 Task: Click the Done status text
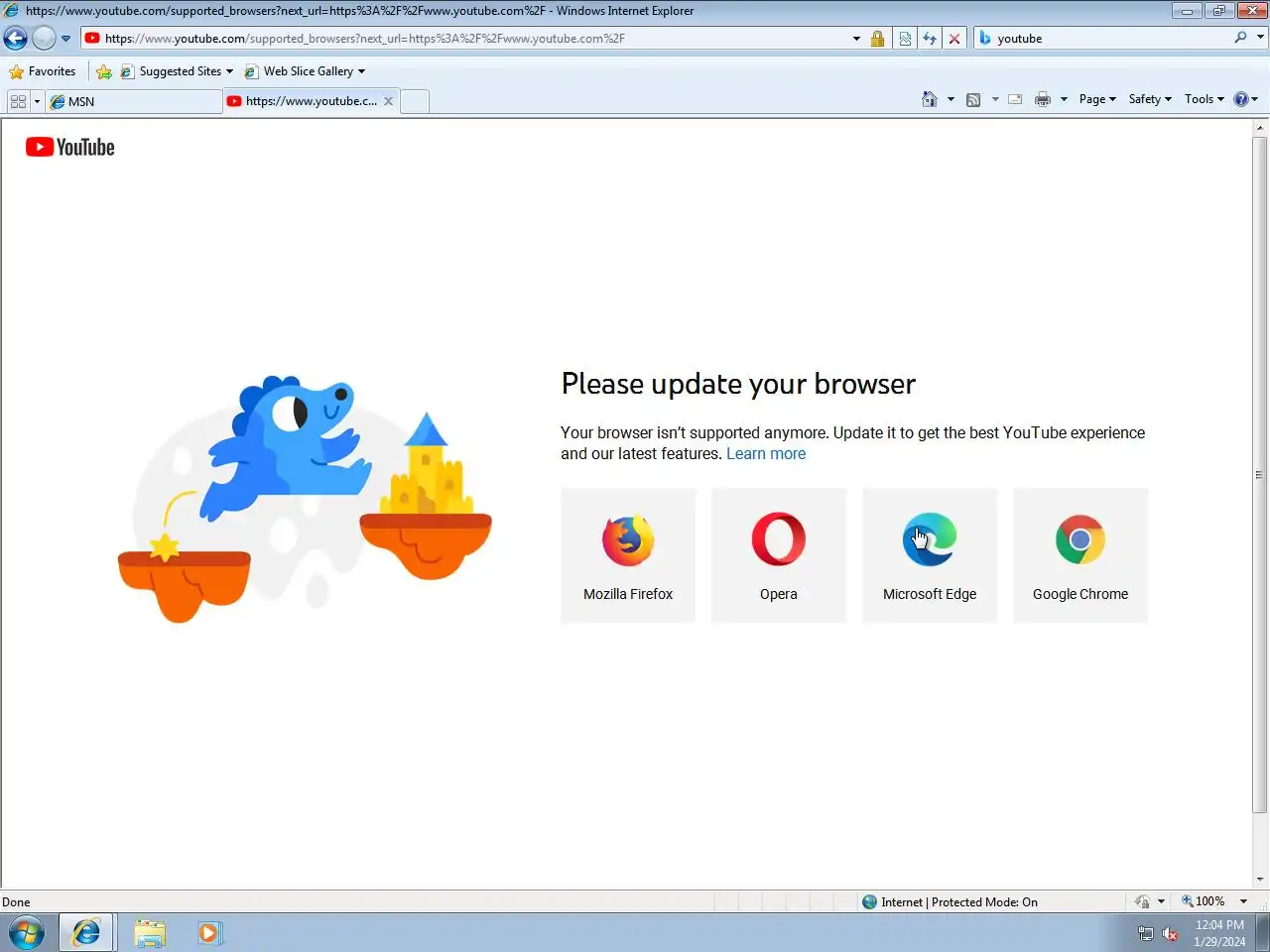click(16, 902)
